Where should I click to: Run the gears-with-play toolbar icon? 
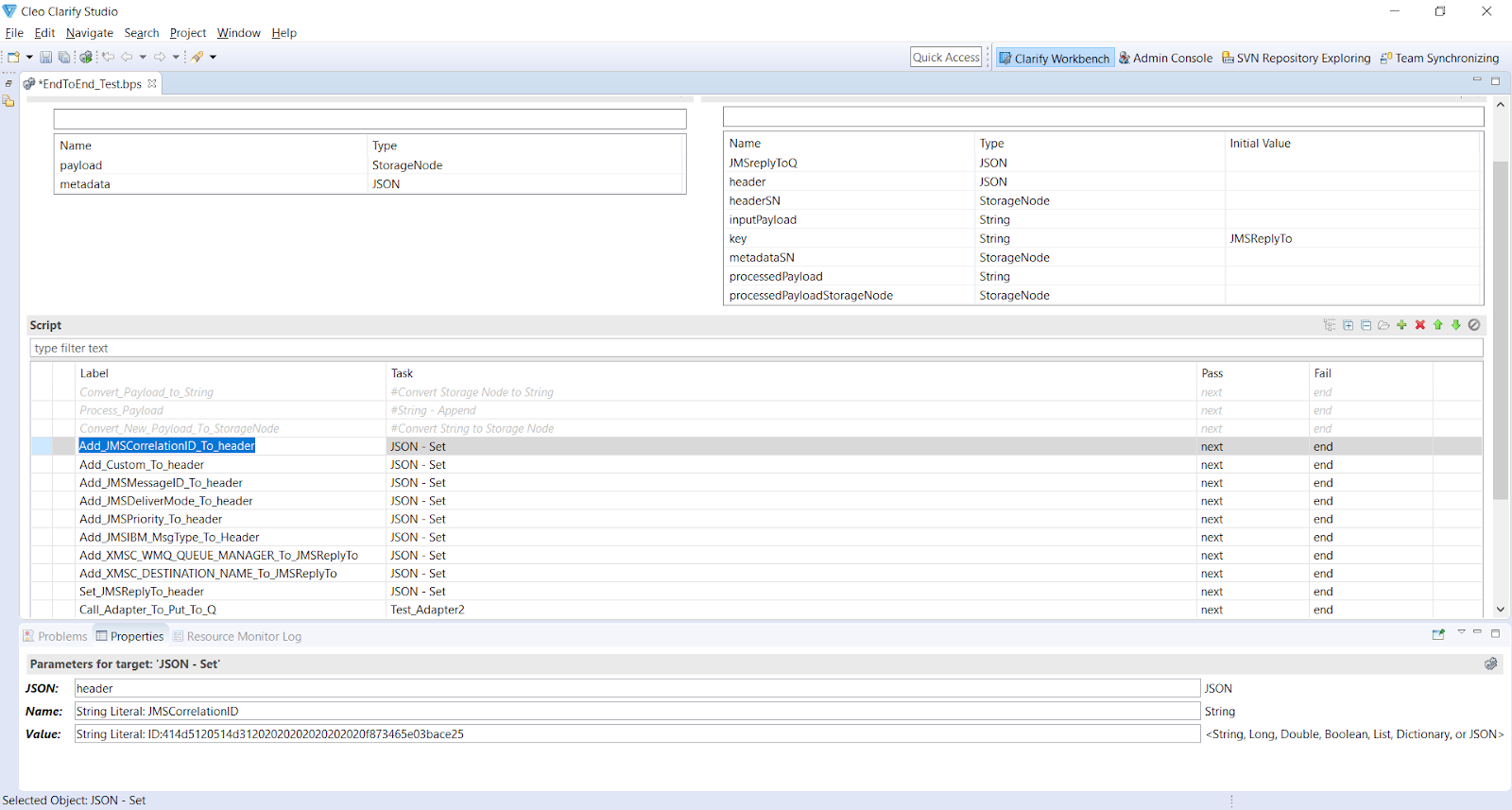click(x=86, y=57)
